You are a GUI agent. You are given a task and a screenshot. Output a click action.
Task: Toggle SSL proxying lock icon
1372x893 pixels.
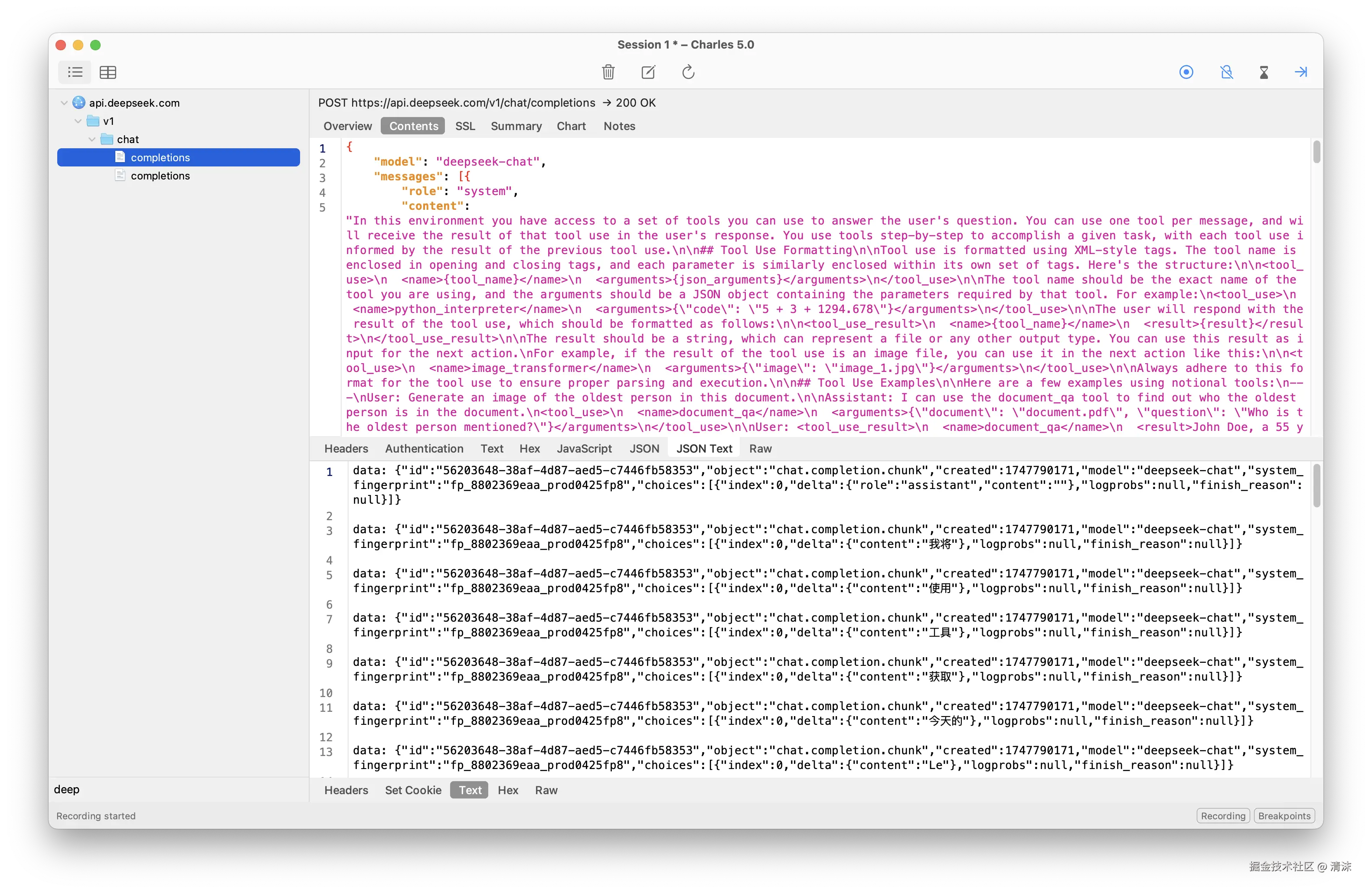point(1226,72)
